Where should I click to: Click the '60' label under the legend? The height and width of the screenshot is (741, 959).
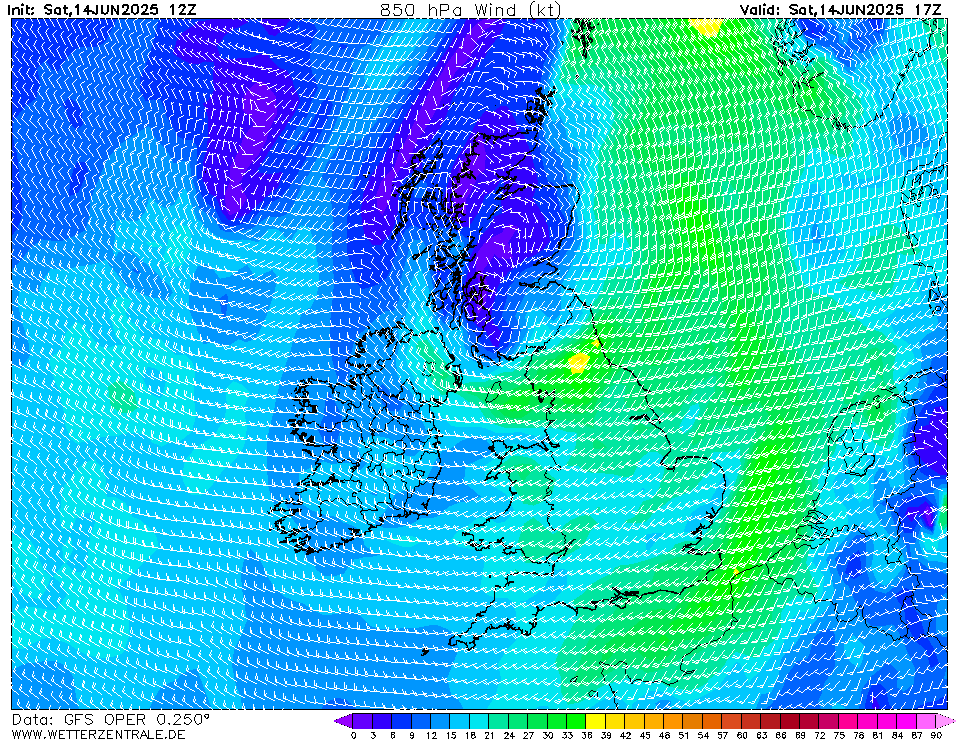(x=742, y=735)
